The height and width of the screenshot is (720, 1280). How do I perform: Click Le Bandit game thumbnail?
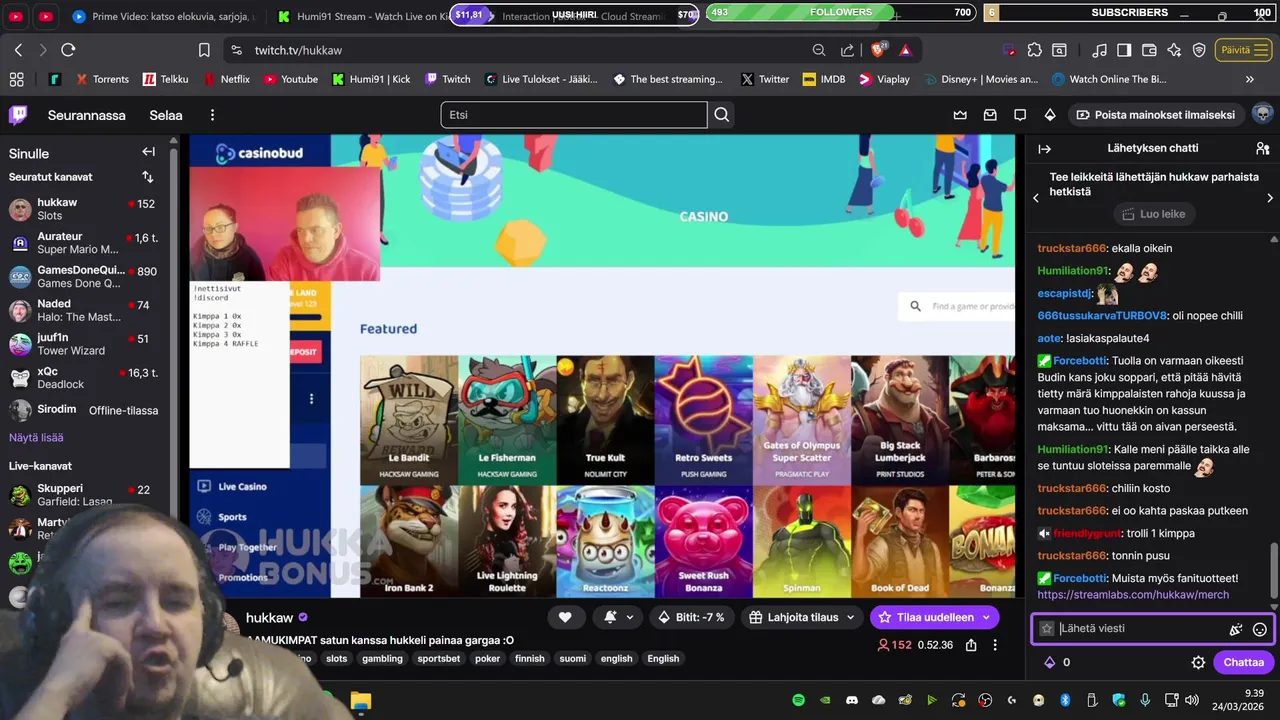(x=408, y=420)
